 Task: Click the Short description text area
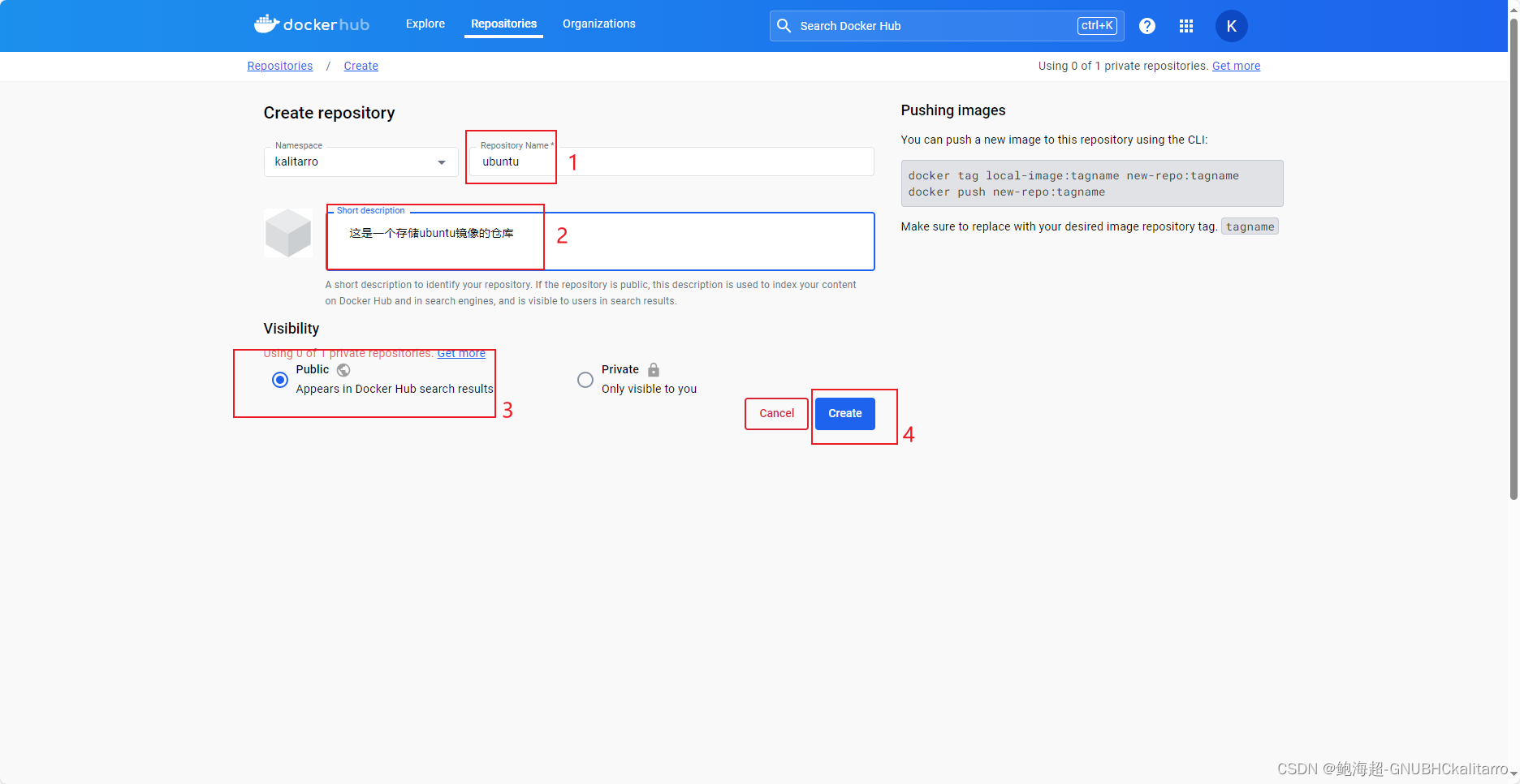[x=601, y=241]
